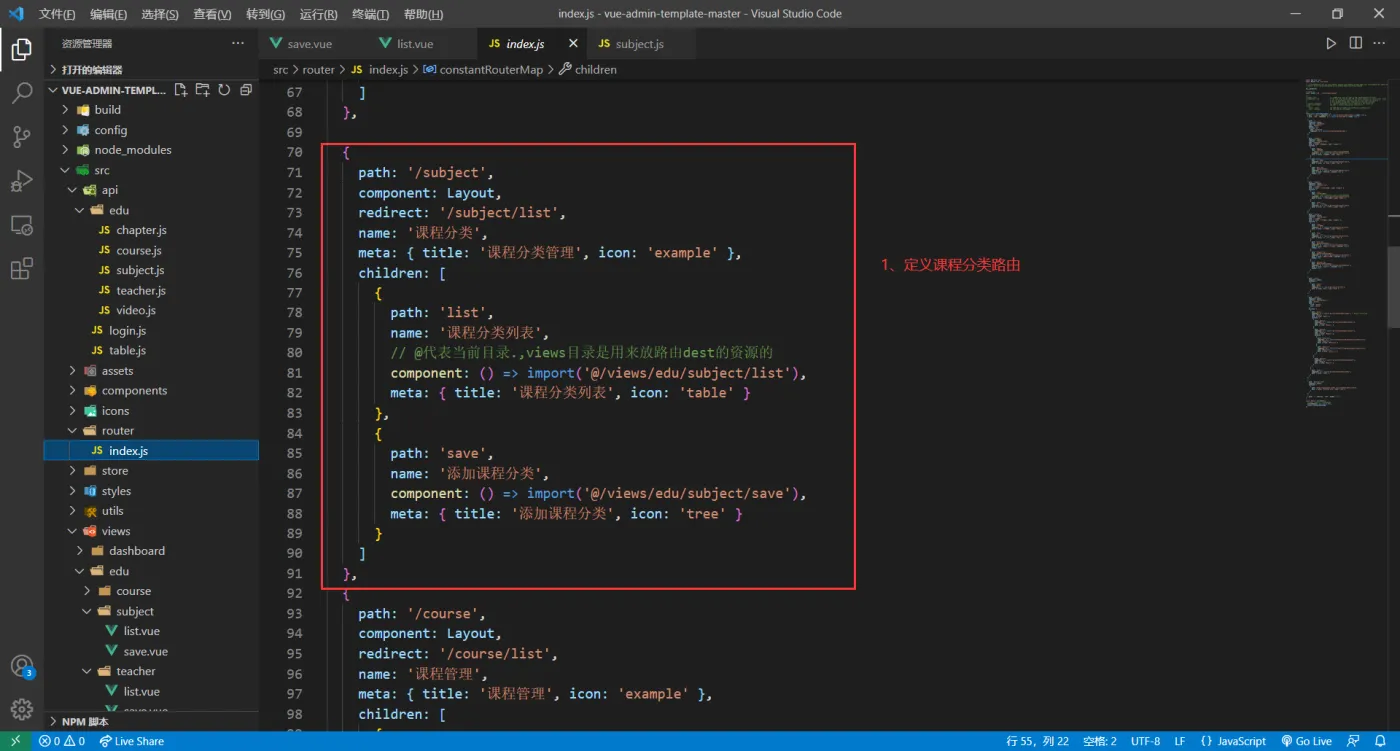The width and height of the screenshot is (1400, 751).
Task: Open the 运行(R) menu
Action: 319,14
